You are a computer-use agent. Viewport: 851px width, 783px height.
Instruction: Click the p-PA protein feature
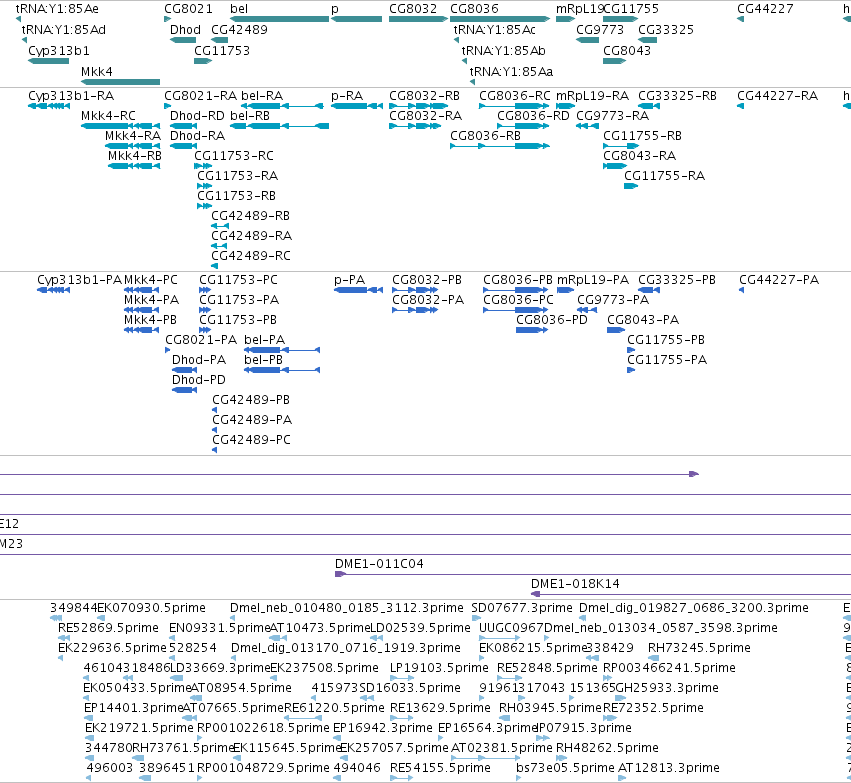click(x=358, y=290)
